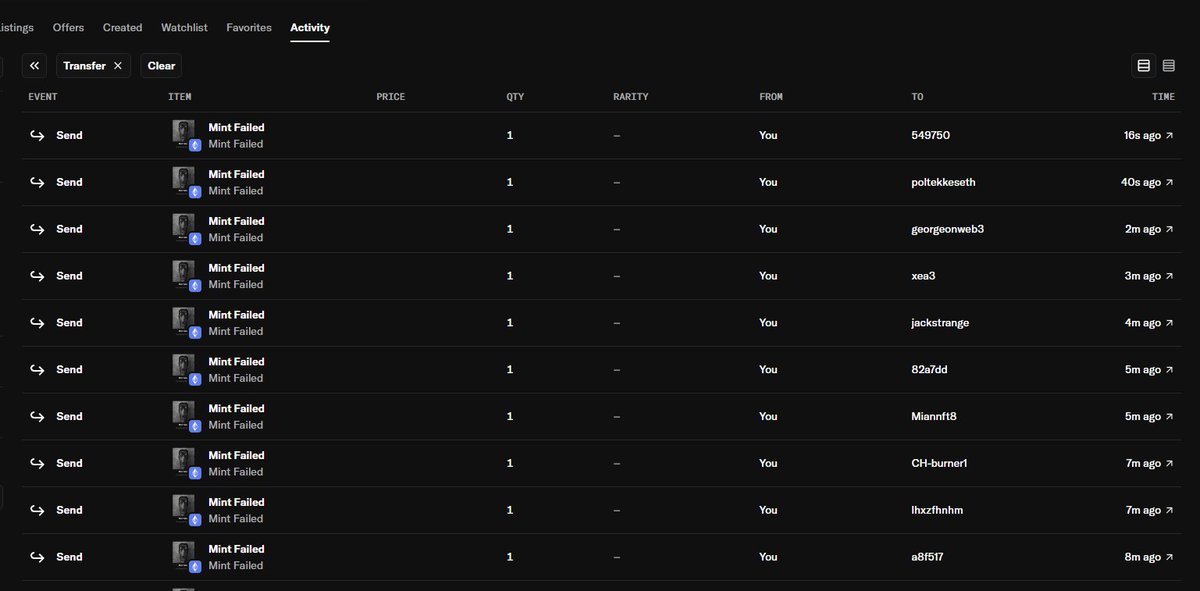The width and height of the screenshot is (1200, 591).
Task: Click Mint Failed thumbnail in xea3 row
Action: point(183,274)
